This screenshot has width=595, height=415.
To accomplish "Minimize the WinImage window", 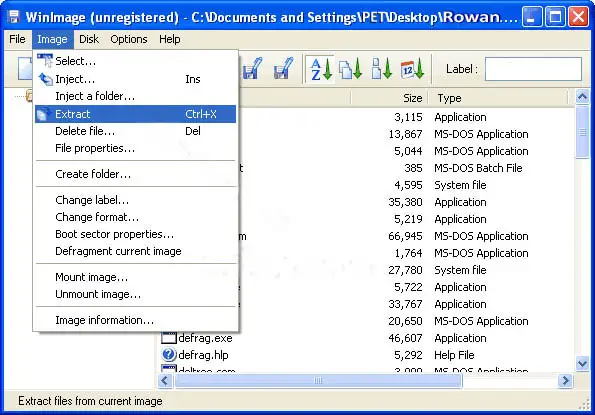I will pyautogui.click(x=532, y=17).
